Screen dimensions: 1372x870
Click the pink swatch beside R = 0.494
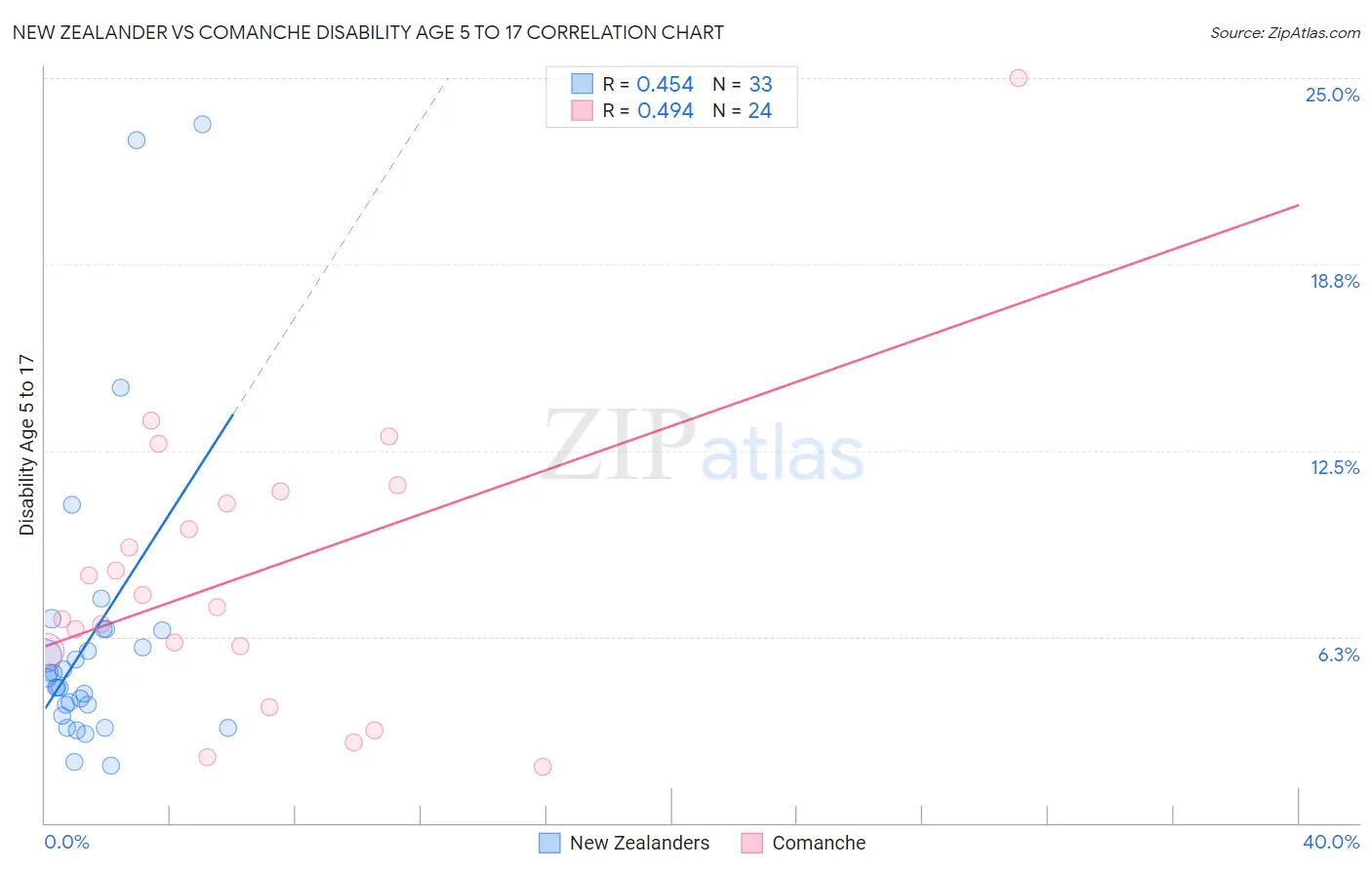coord(582,110)
